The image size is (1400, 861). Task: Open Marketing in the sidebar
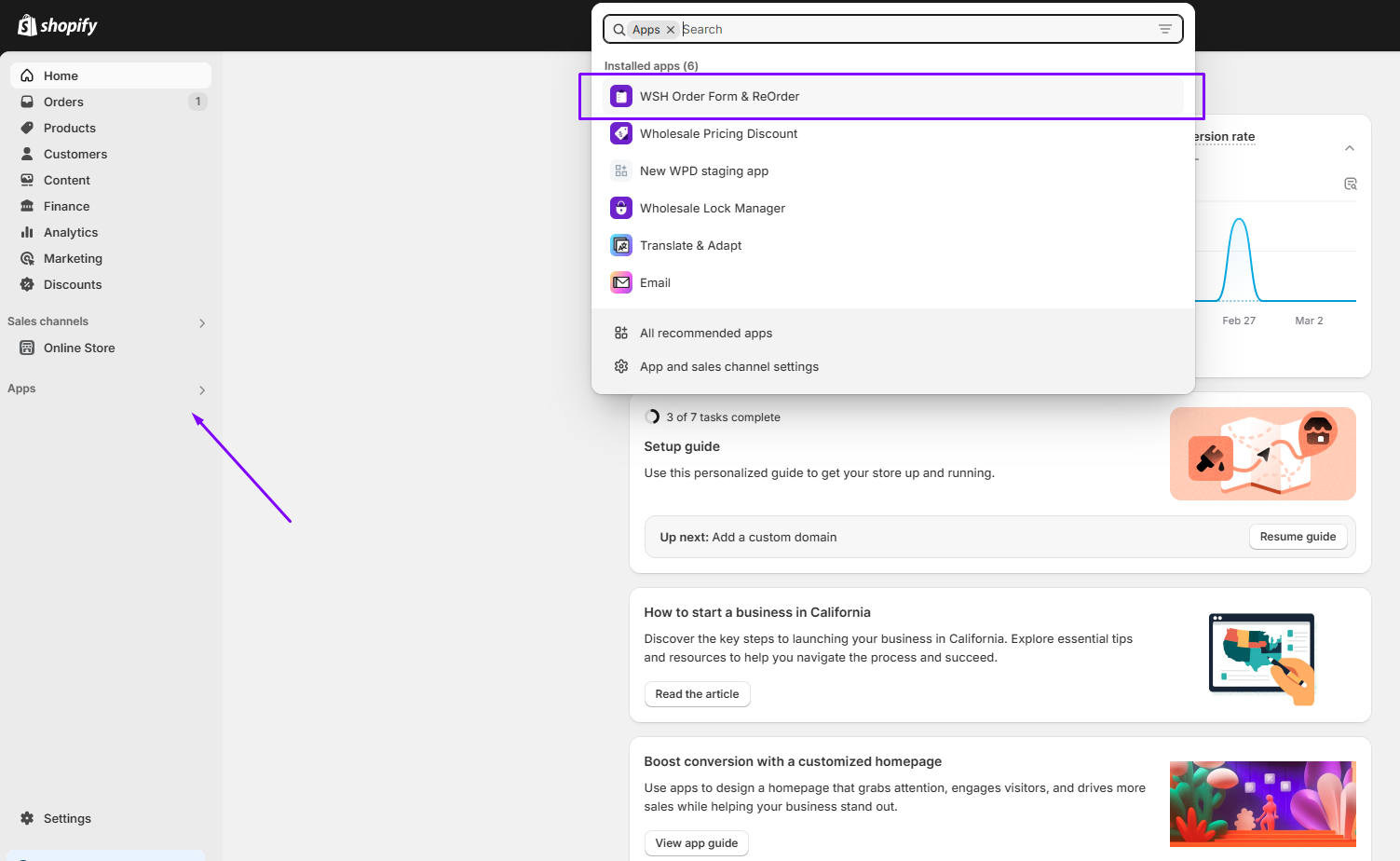point(111,258)
